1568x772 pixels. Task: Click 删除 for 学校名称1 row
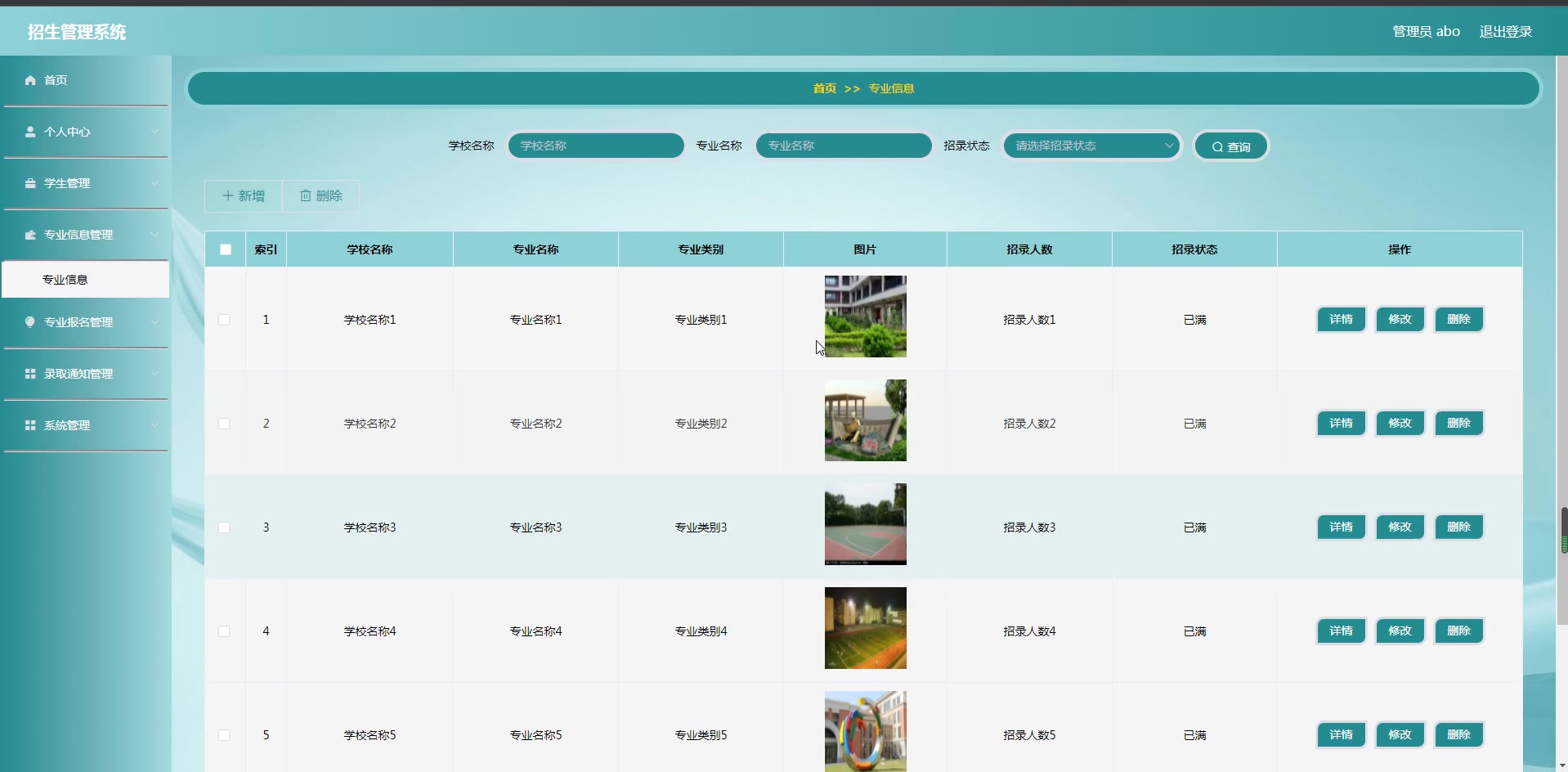click(x=1458, y=320)
